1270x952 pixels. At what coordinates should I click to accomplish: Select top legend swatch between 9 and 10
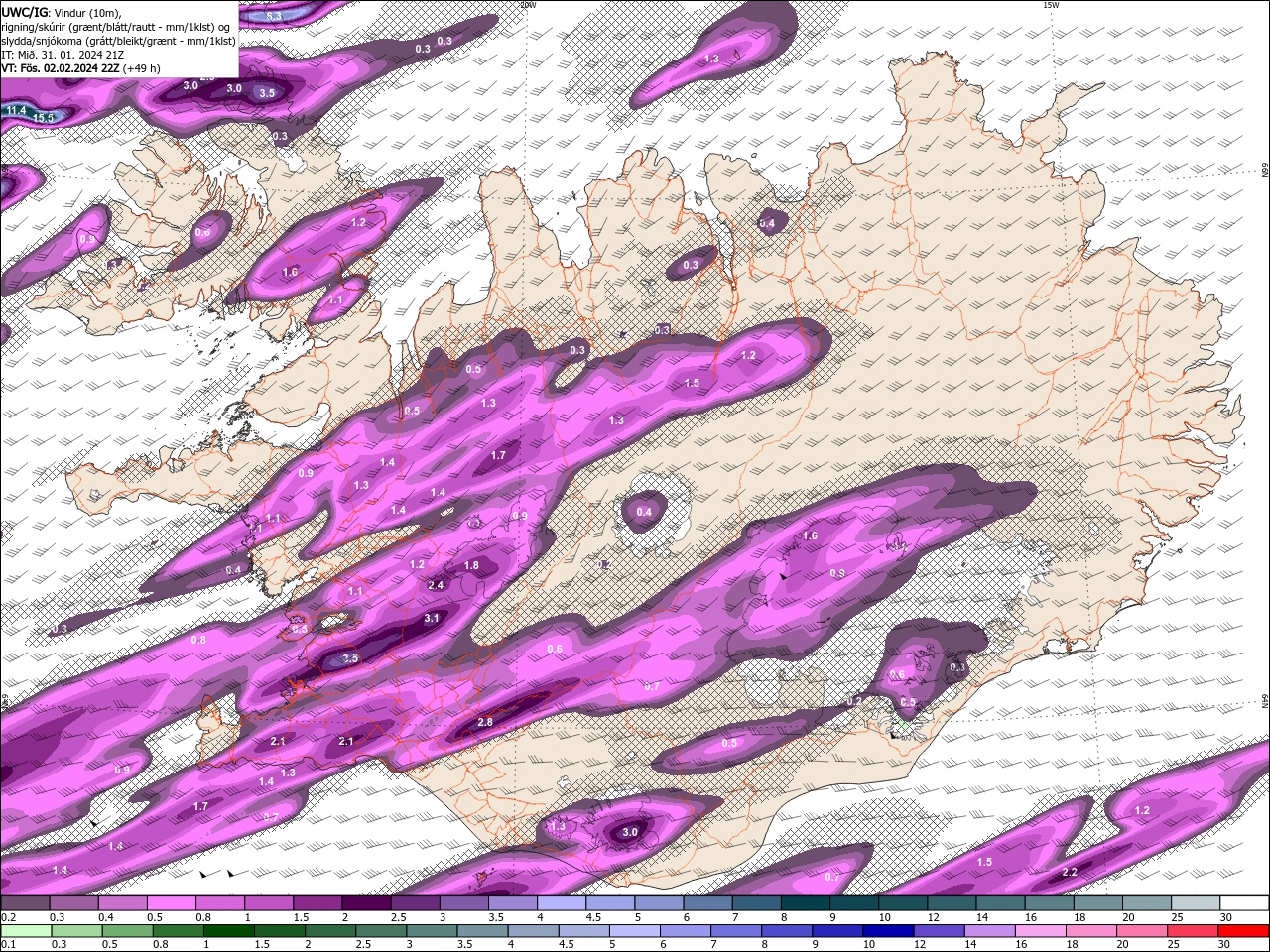(854, 902)
